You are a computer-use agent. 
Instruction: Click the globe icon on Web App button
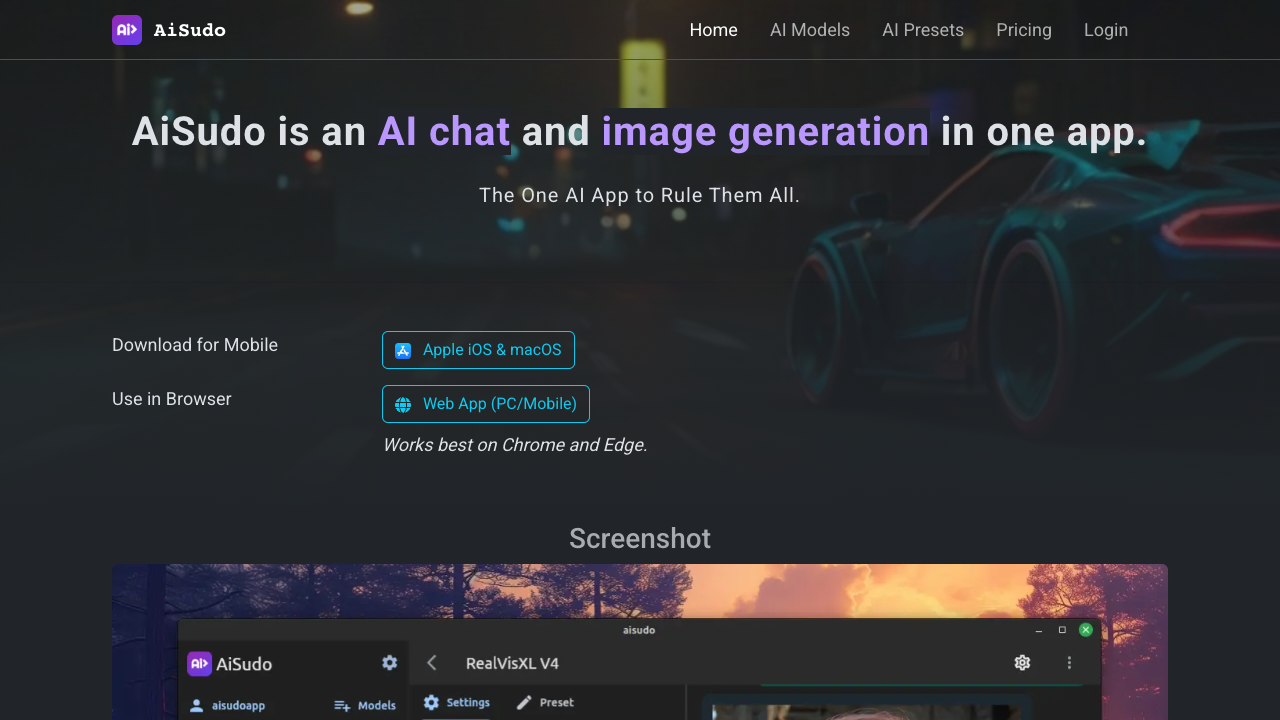click(403, 404)
